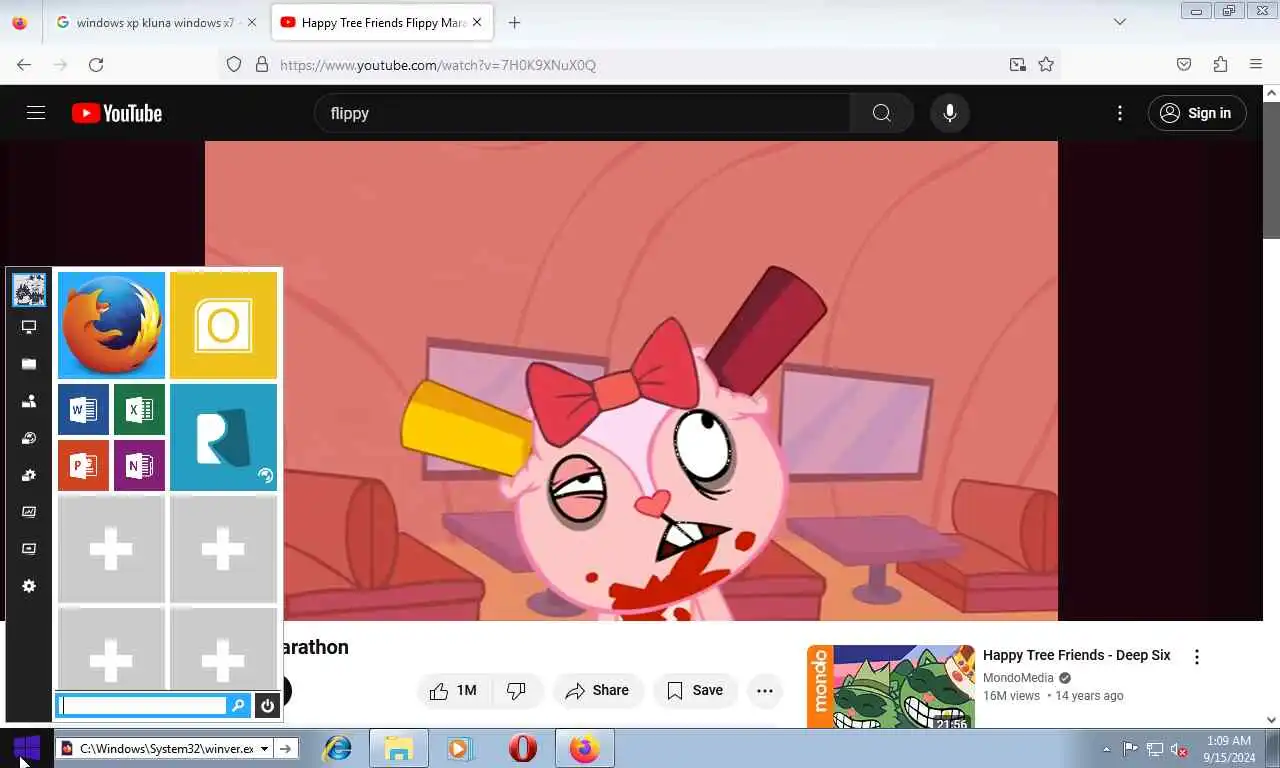Open more actions ellipsis under video

click(765, 690)
